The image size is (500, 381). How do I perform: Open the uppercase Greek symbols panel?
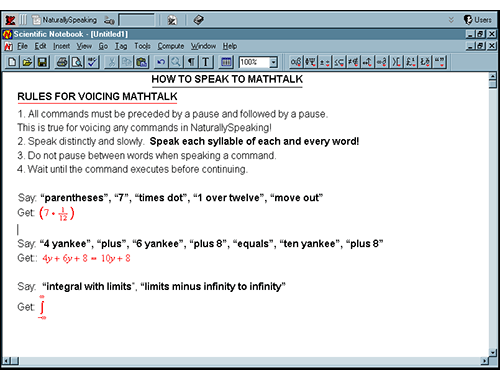coord(310,62)
